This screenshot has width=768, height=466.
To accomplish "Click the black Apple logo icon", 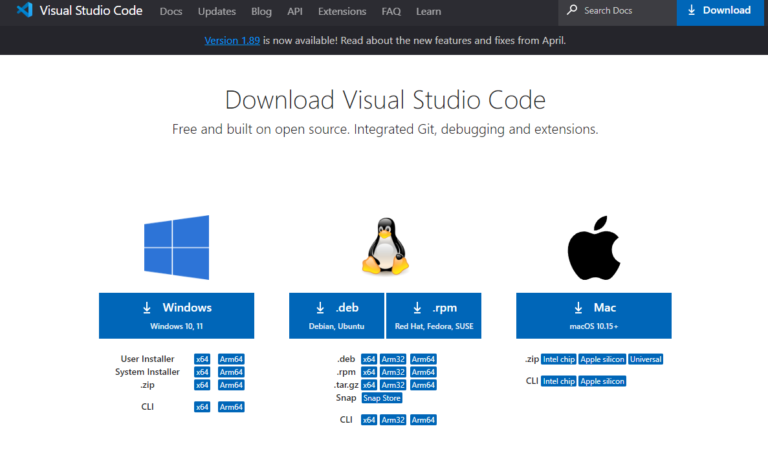I will 594,247.
